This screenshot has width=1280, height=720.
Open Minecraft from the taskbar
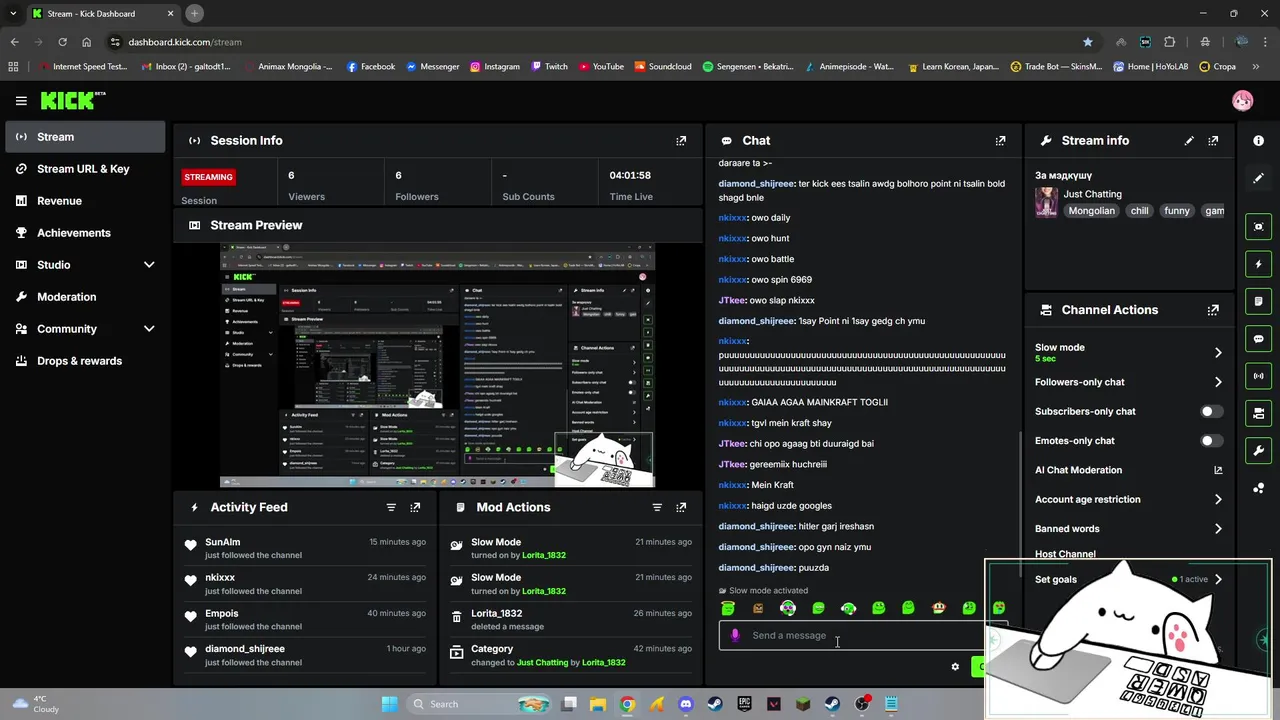pyautogui.click(x=803, y=704)
